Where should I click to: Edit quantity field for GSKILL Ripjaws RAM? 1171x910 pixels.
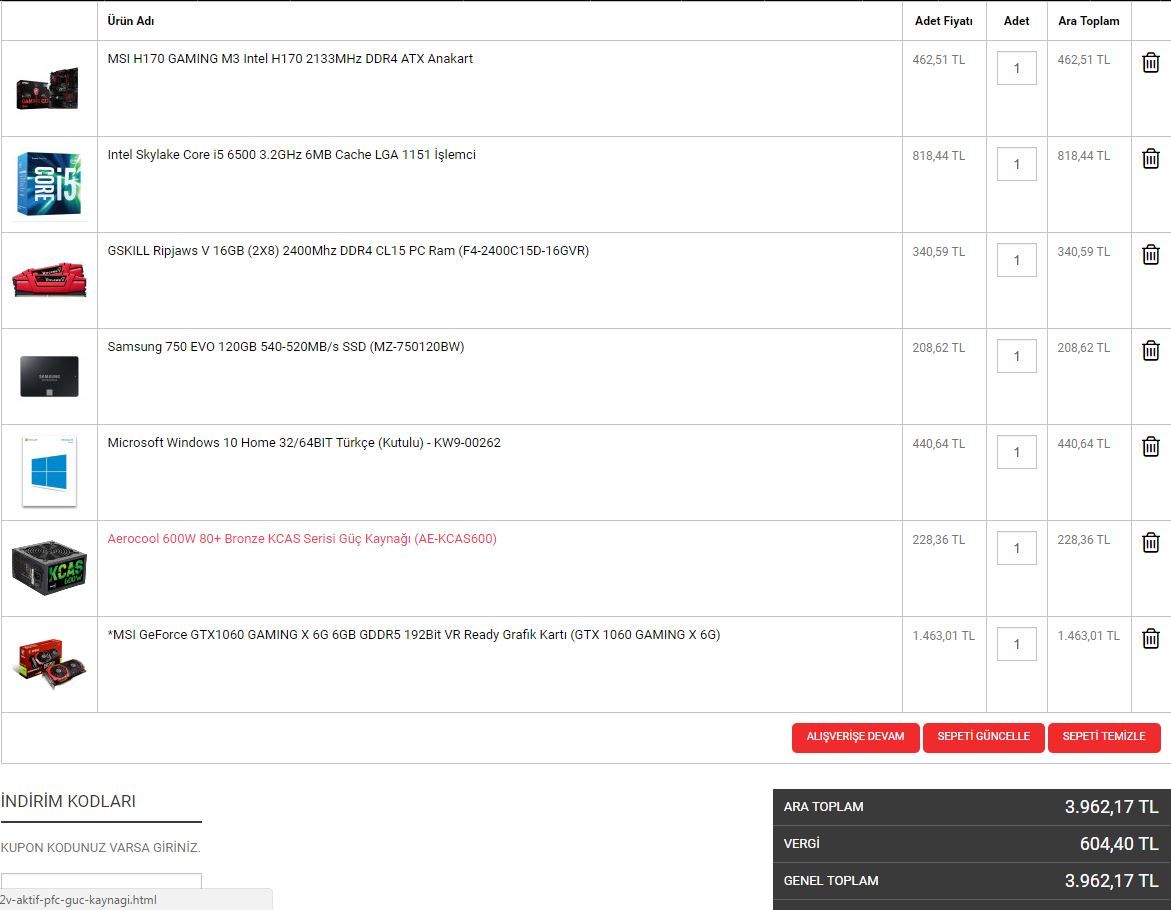(x=1016, y=260)
